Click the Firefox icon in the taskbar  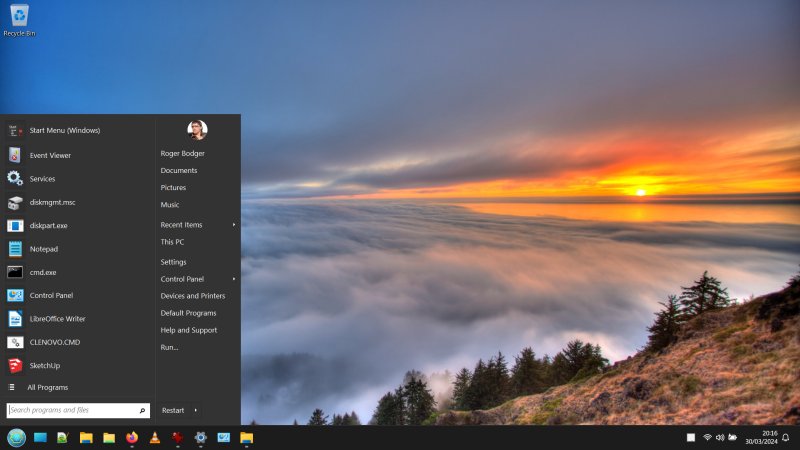pyautogui.click(x=132, y=438)
